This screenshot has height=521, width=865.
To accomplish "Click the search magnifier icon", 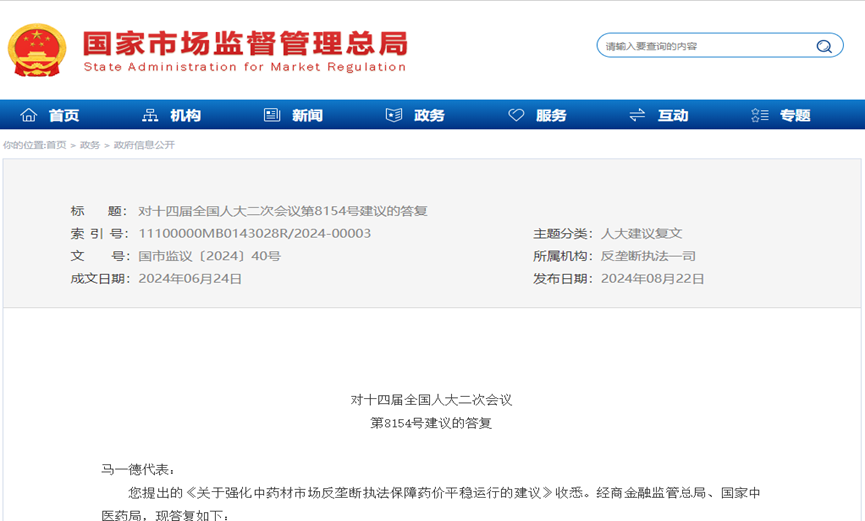I will coord(824,46).
